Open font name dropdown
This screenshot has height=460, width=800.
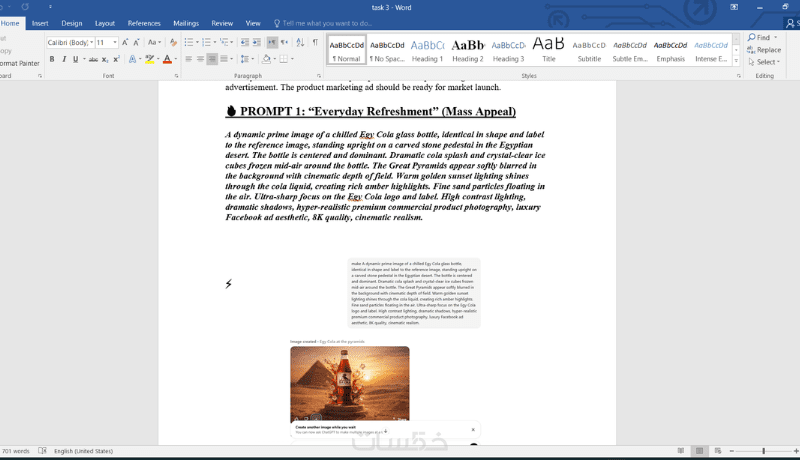click(92, 42)
